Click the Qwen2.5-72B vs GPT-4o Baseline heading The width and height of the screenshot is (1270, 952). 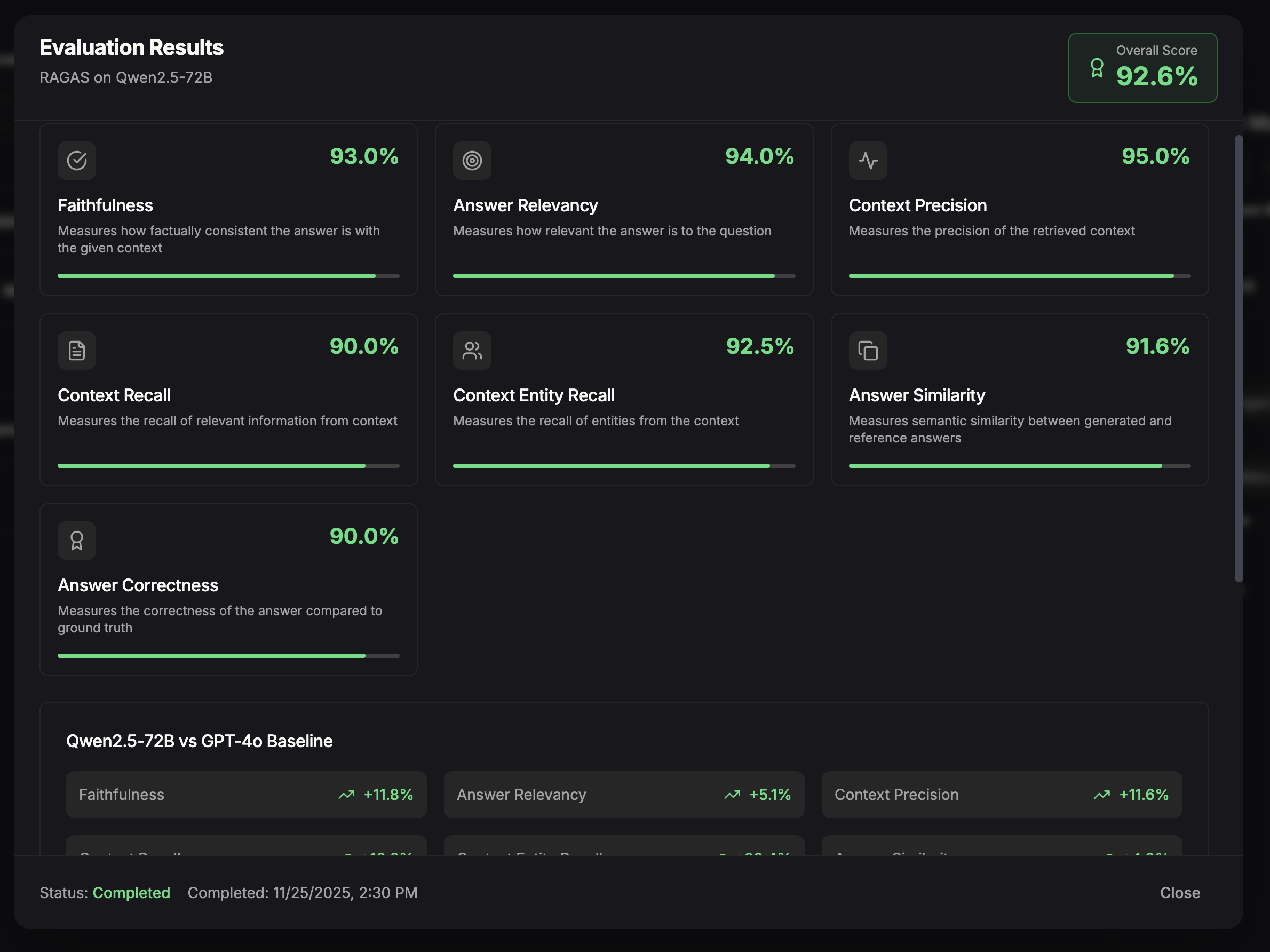(199, 741)
